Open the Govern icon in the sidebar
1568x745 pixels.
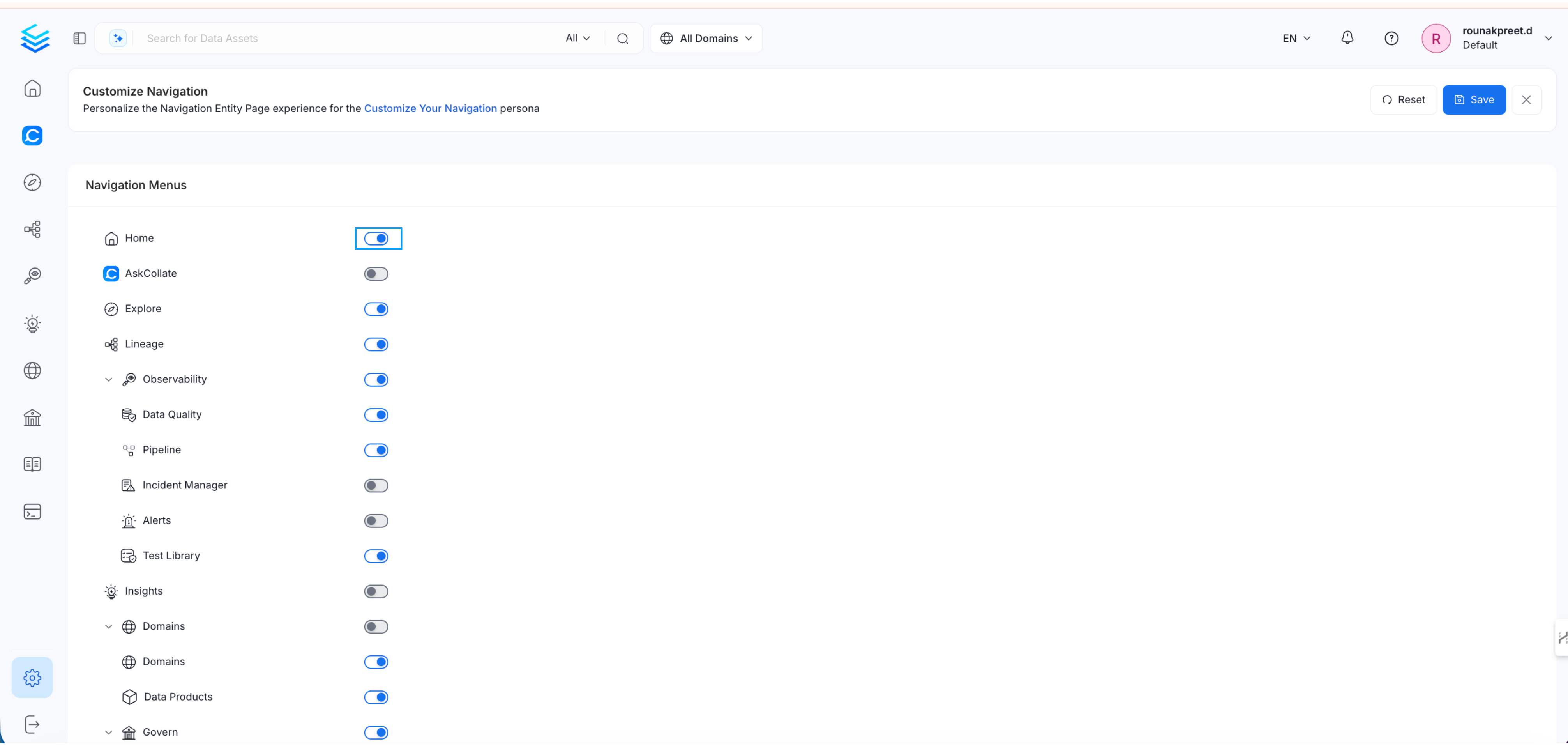tap(32, 417)
